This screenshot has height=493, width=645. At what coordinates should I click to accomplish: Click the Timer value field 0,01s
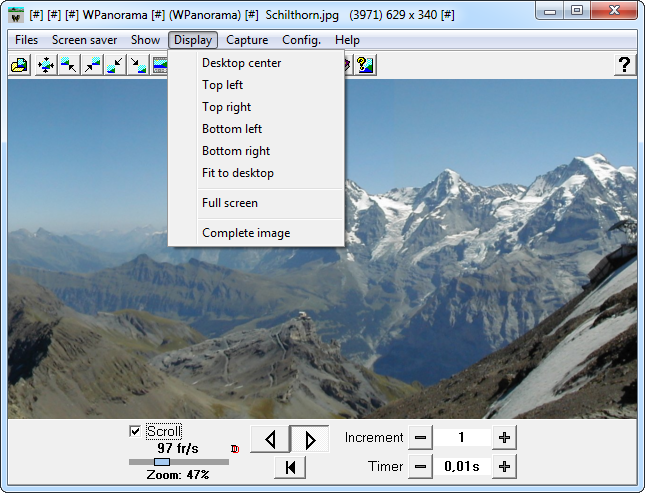pyautogui.click(x=462, y=467)
